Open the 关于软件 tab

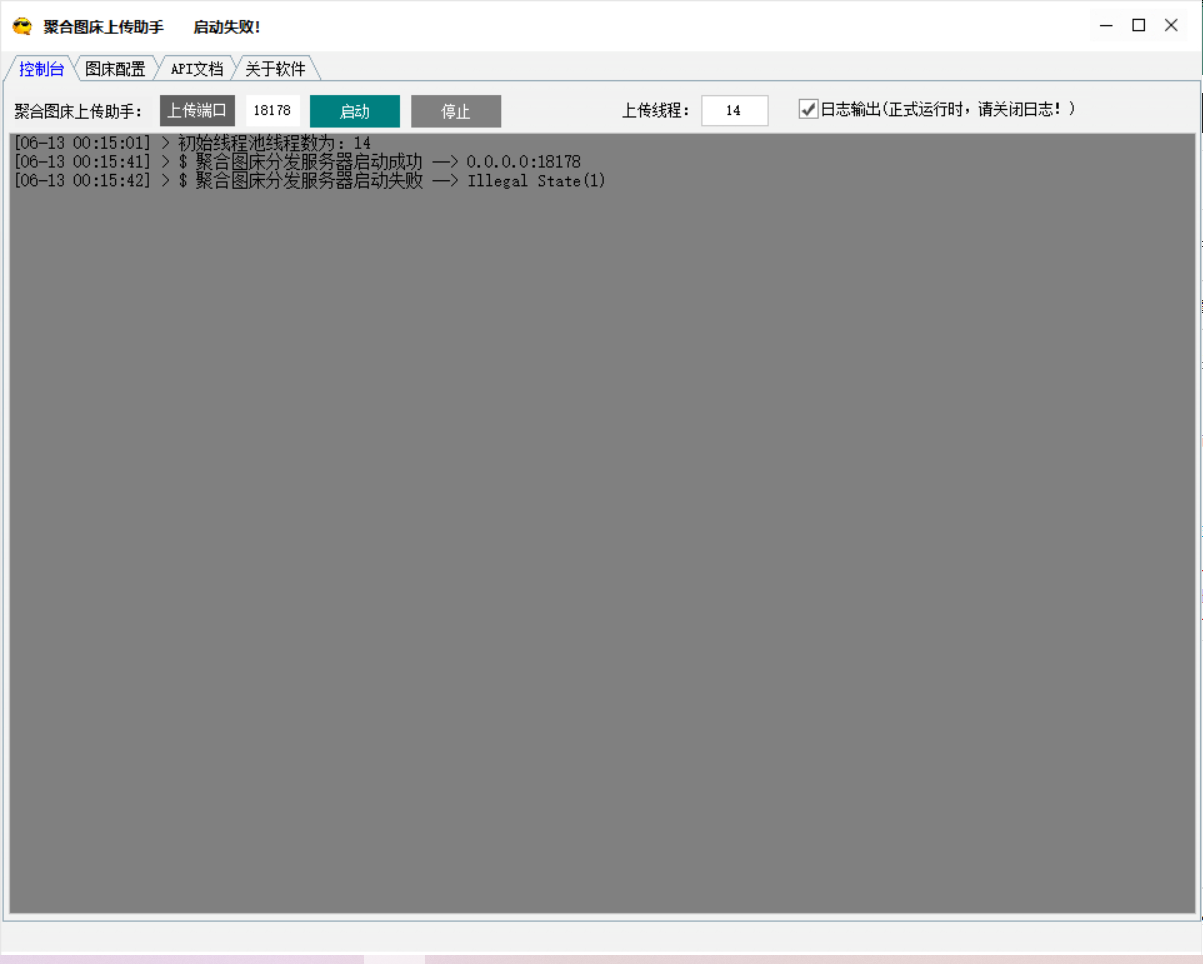click(x=275, y=69)
